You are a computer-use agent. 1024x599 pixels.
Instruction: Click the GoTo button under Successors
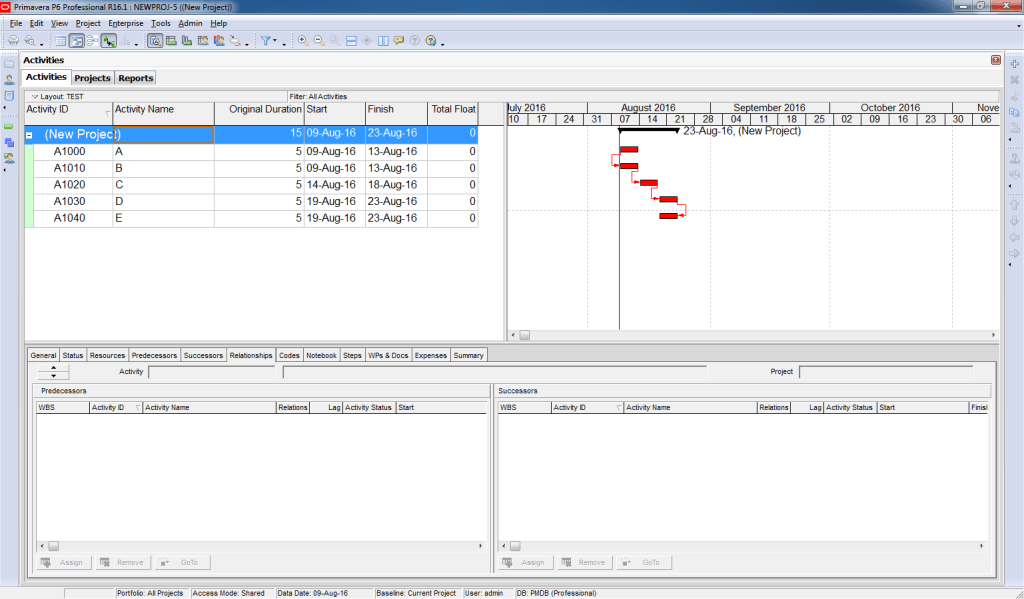tap(646, 562)
